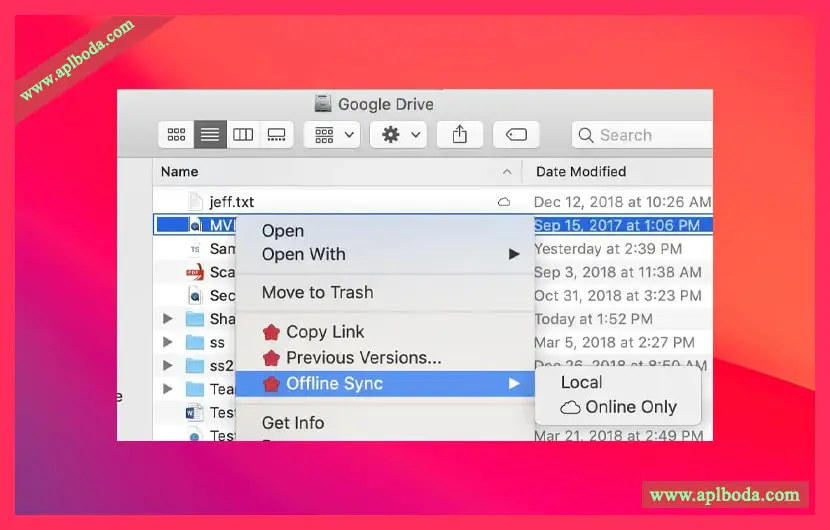The height and width of the screenshot is (530, 830).
Task: Click the Name column header
Action: tap(337, 172)
